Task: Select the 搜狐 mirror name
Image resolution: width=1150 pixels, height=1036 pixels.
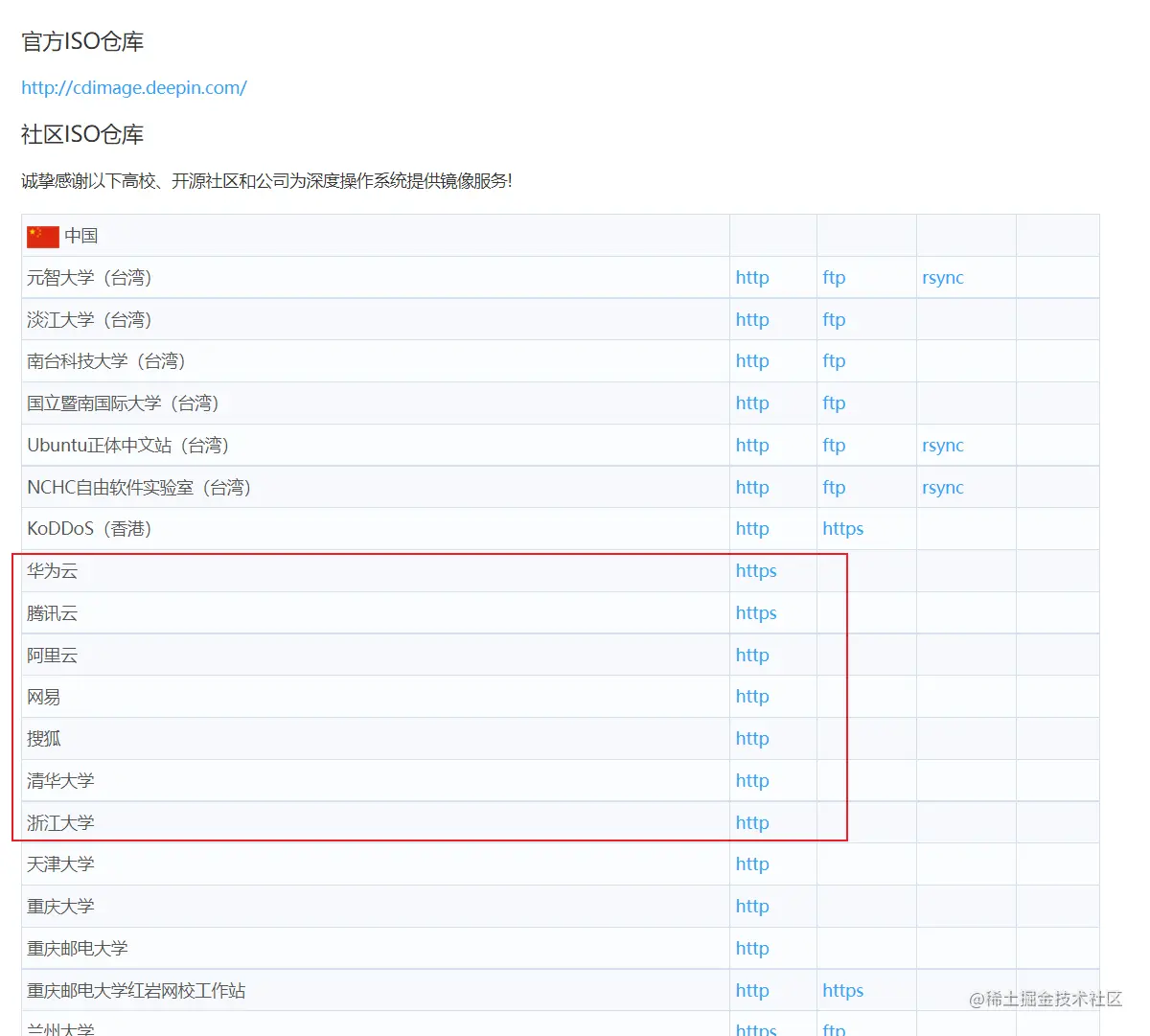Action: [44, 739]
